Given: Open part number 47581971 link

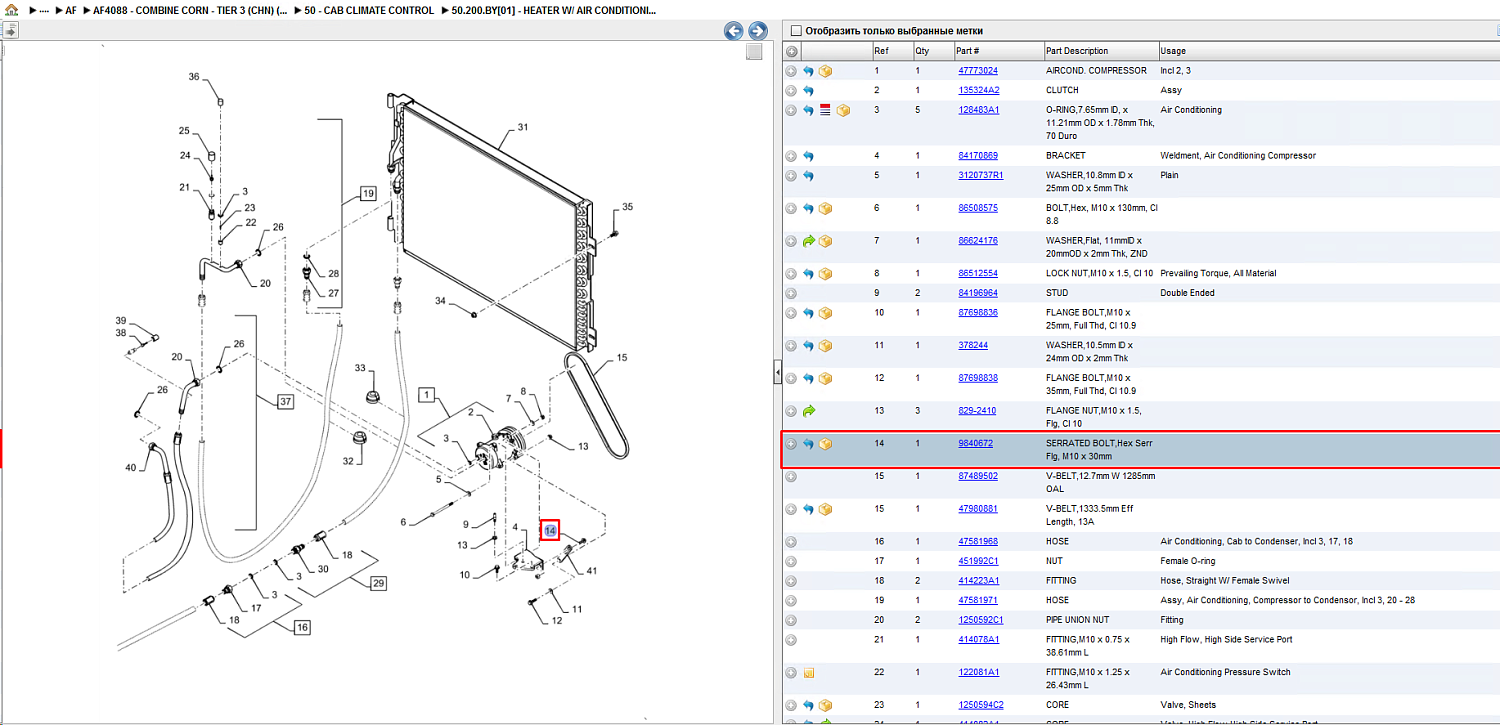Looking at the screenshot, I should point(978,600).
